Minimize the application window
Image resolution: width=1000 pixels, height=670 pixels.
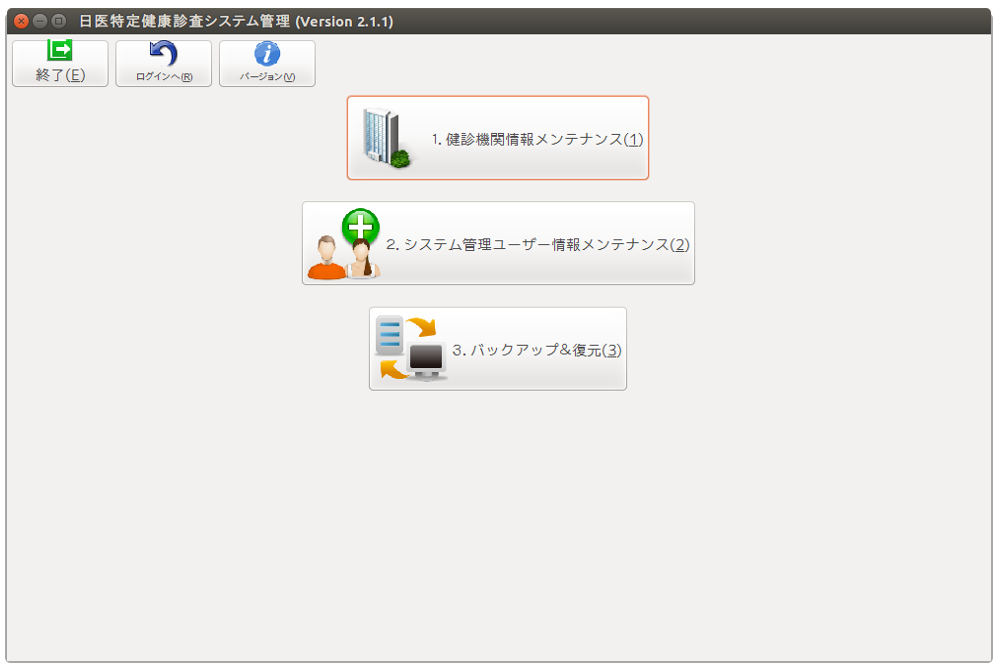point(40,21)
